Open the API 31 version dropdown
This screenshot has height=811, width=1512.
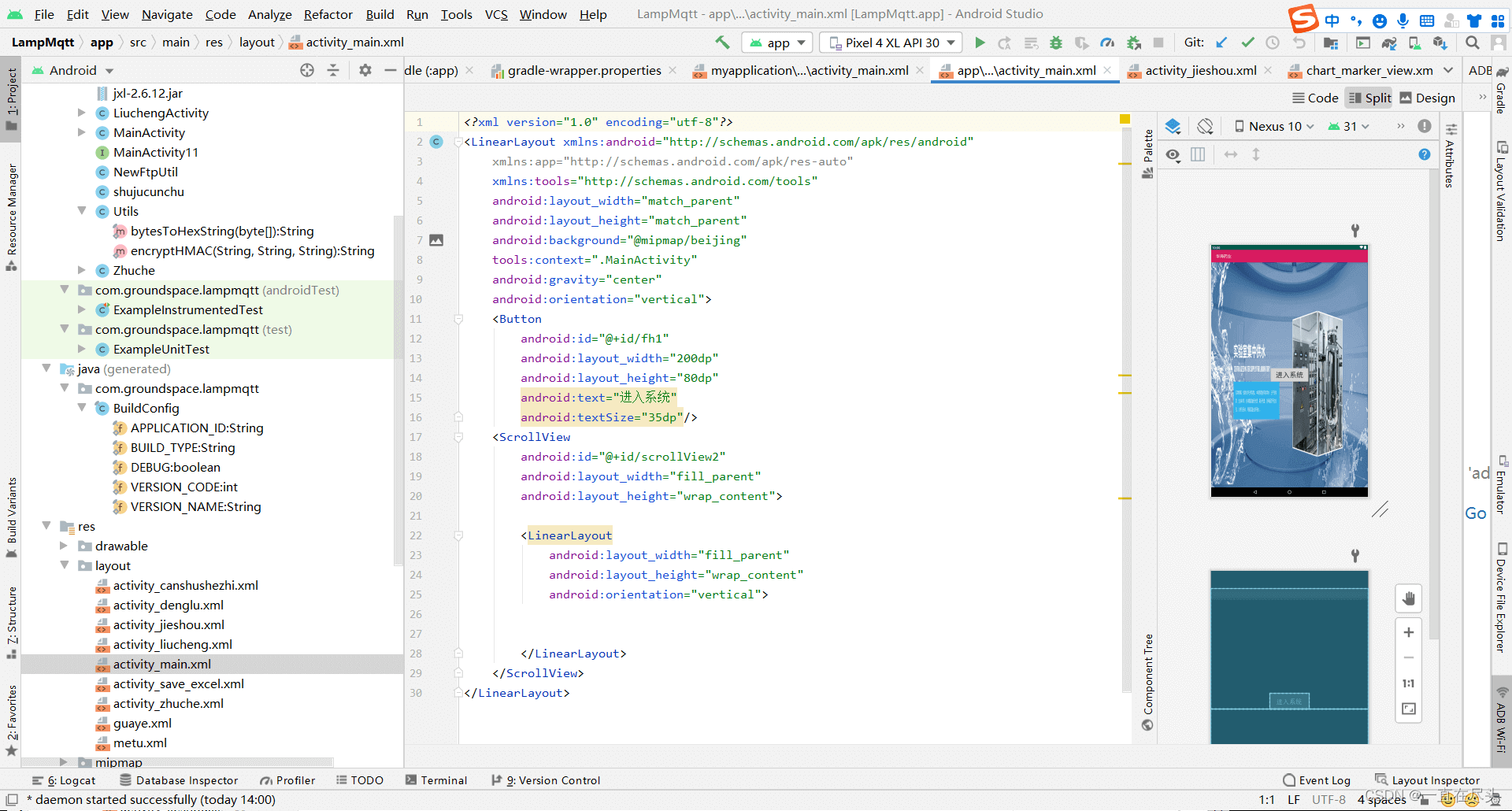1349,126
